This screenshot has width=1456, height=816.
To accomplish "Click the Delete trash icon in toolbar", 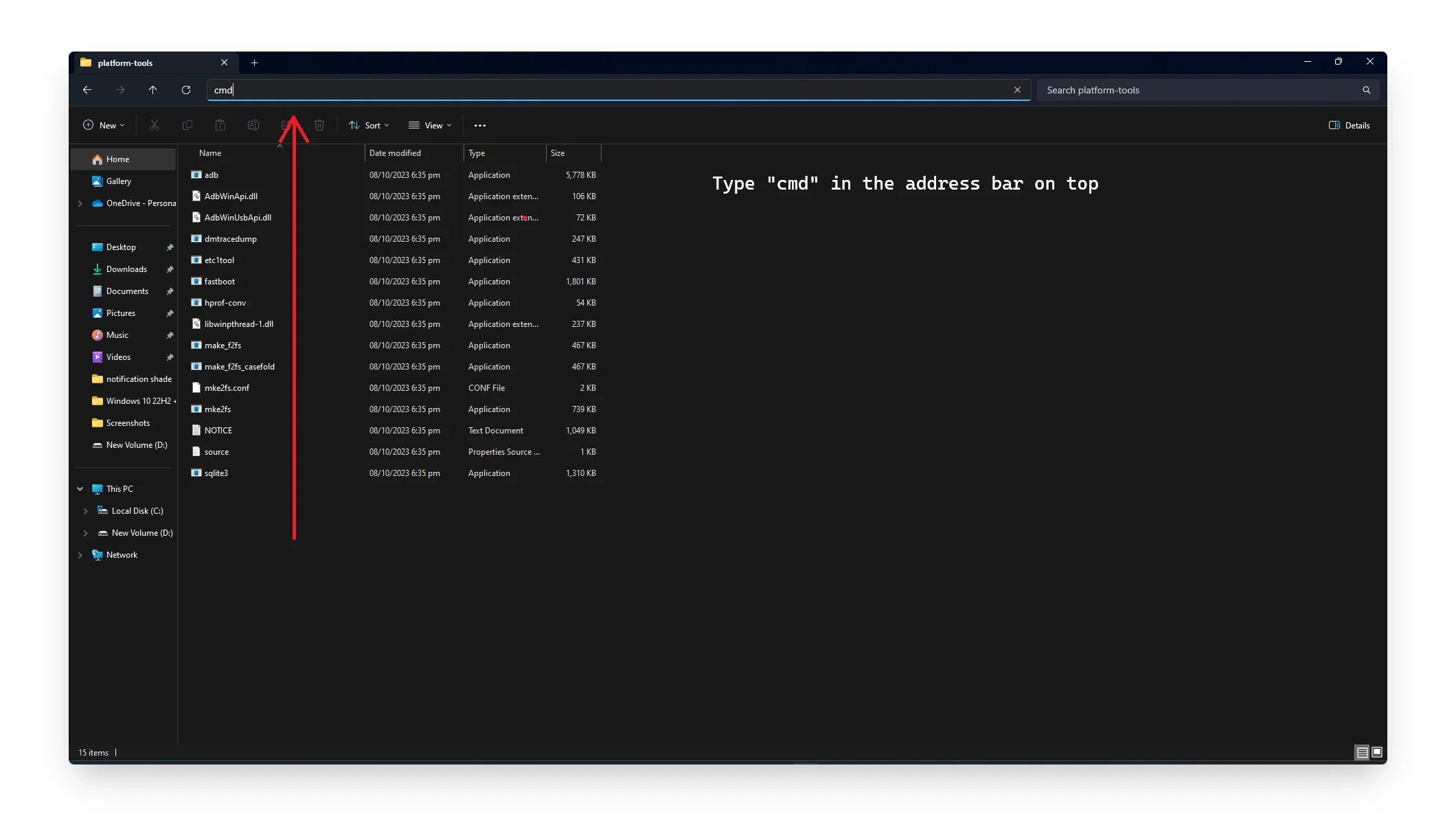I will 319,125.
